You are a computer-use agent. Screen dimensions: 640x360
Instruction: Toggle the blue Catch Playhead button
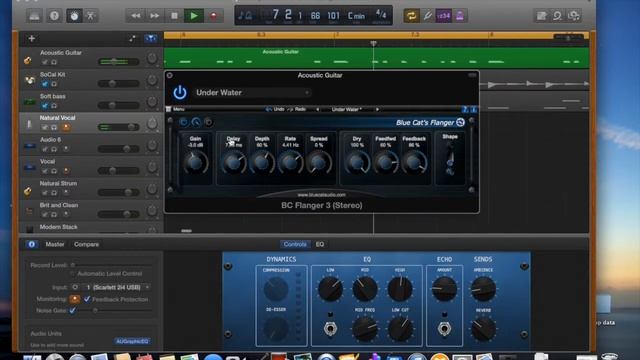click(151, 38)
